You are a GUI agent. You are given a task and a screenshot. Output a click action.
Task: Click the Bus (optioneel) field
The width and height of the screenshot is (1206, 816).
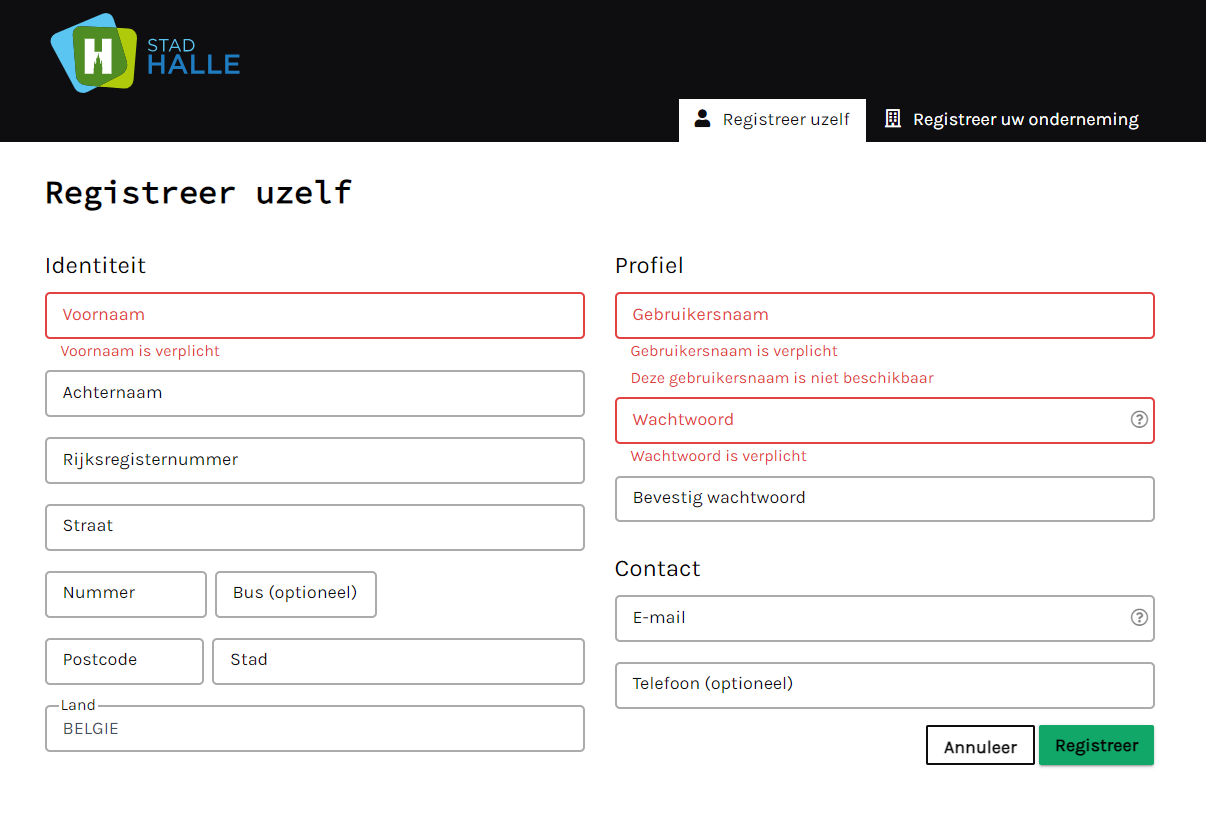(295, 594)
